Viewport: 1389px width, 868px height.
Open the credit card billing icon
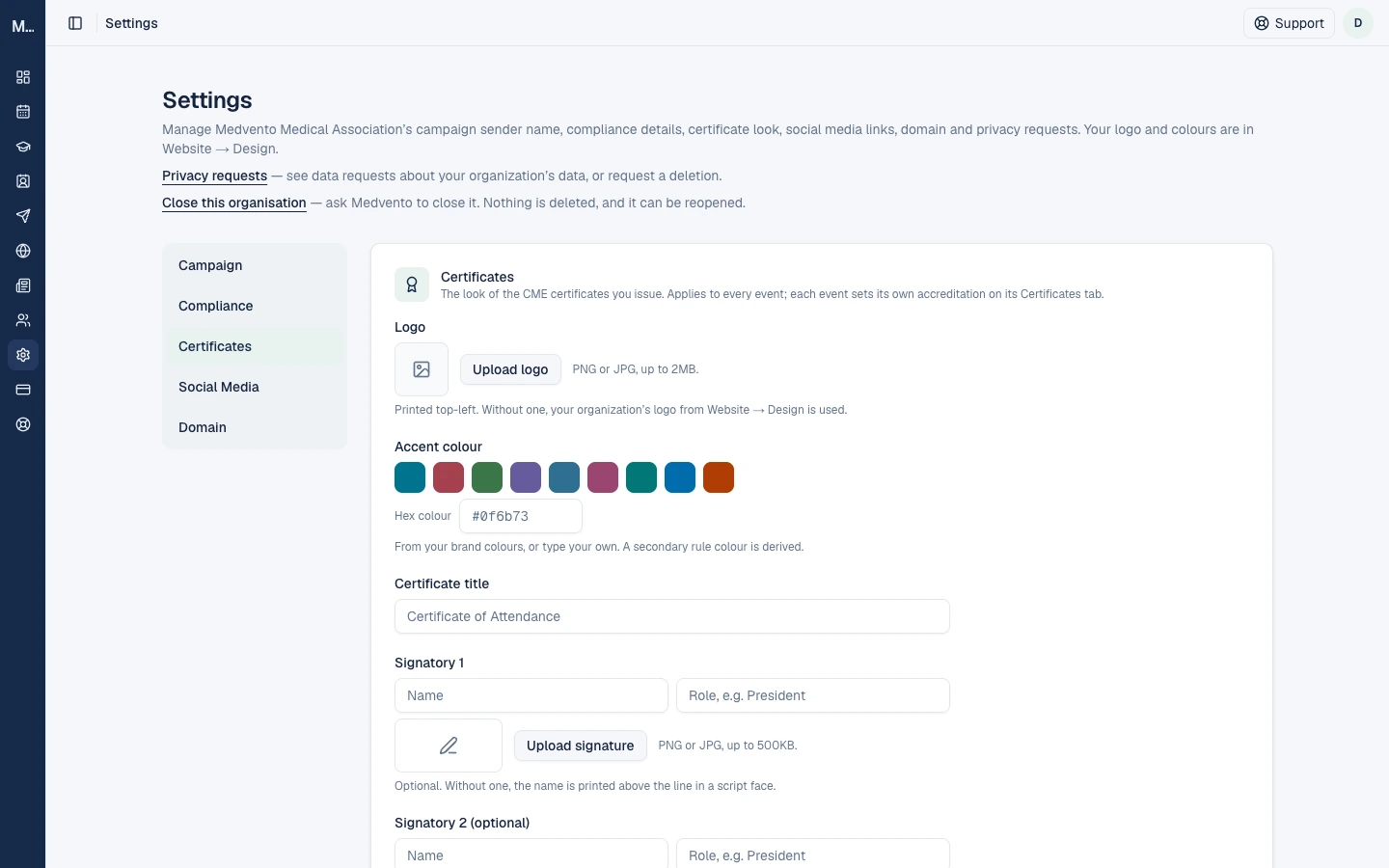pos(23,390)
